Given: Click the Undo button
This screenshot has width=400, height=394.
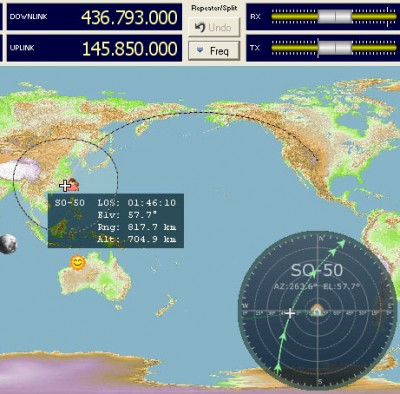Looking at the screenshot, I should [214, 27].
